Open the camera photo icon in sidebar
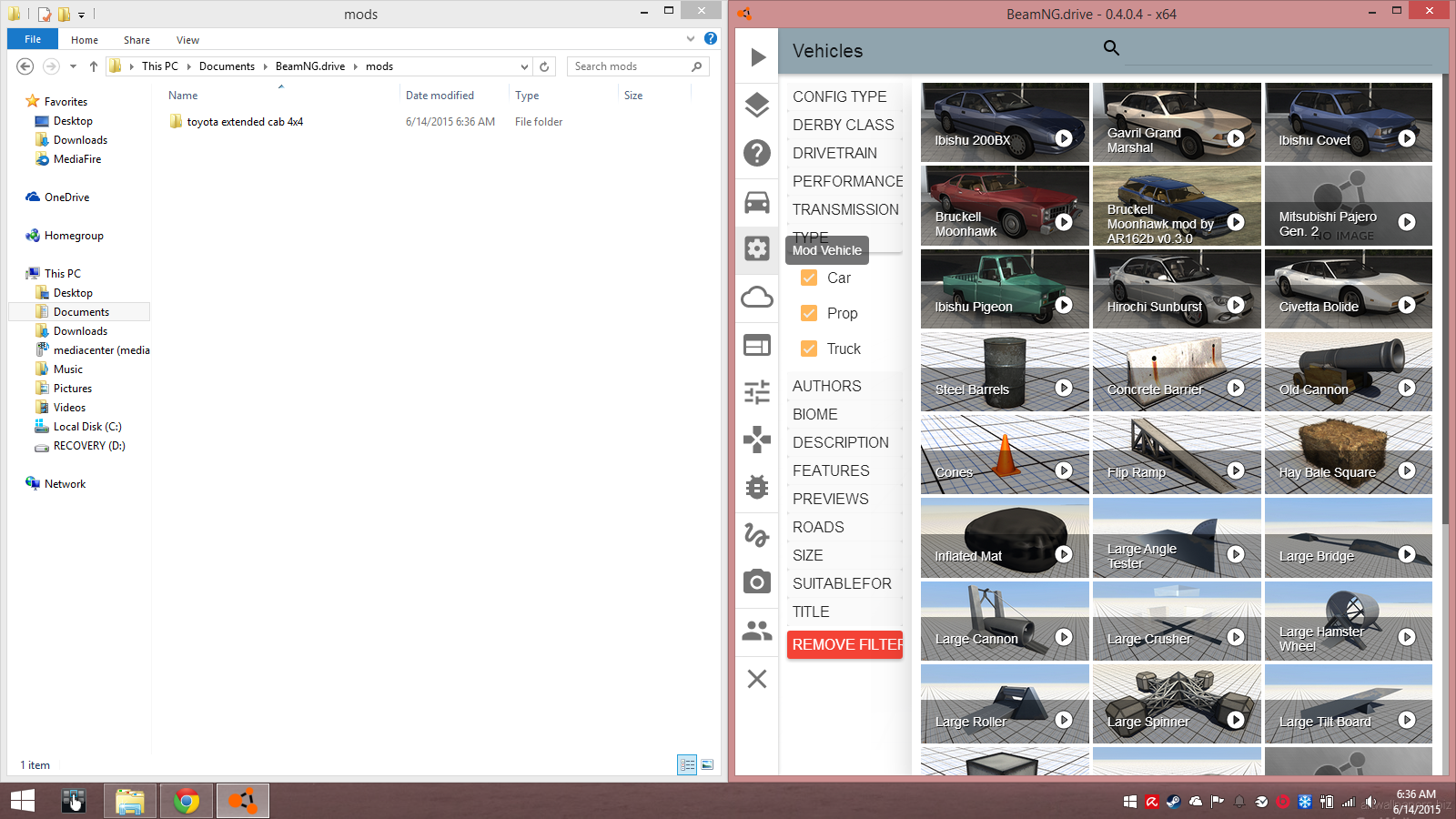This screenshot has width=1456, height=819. pyautogui.click(x=757, y=581)
